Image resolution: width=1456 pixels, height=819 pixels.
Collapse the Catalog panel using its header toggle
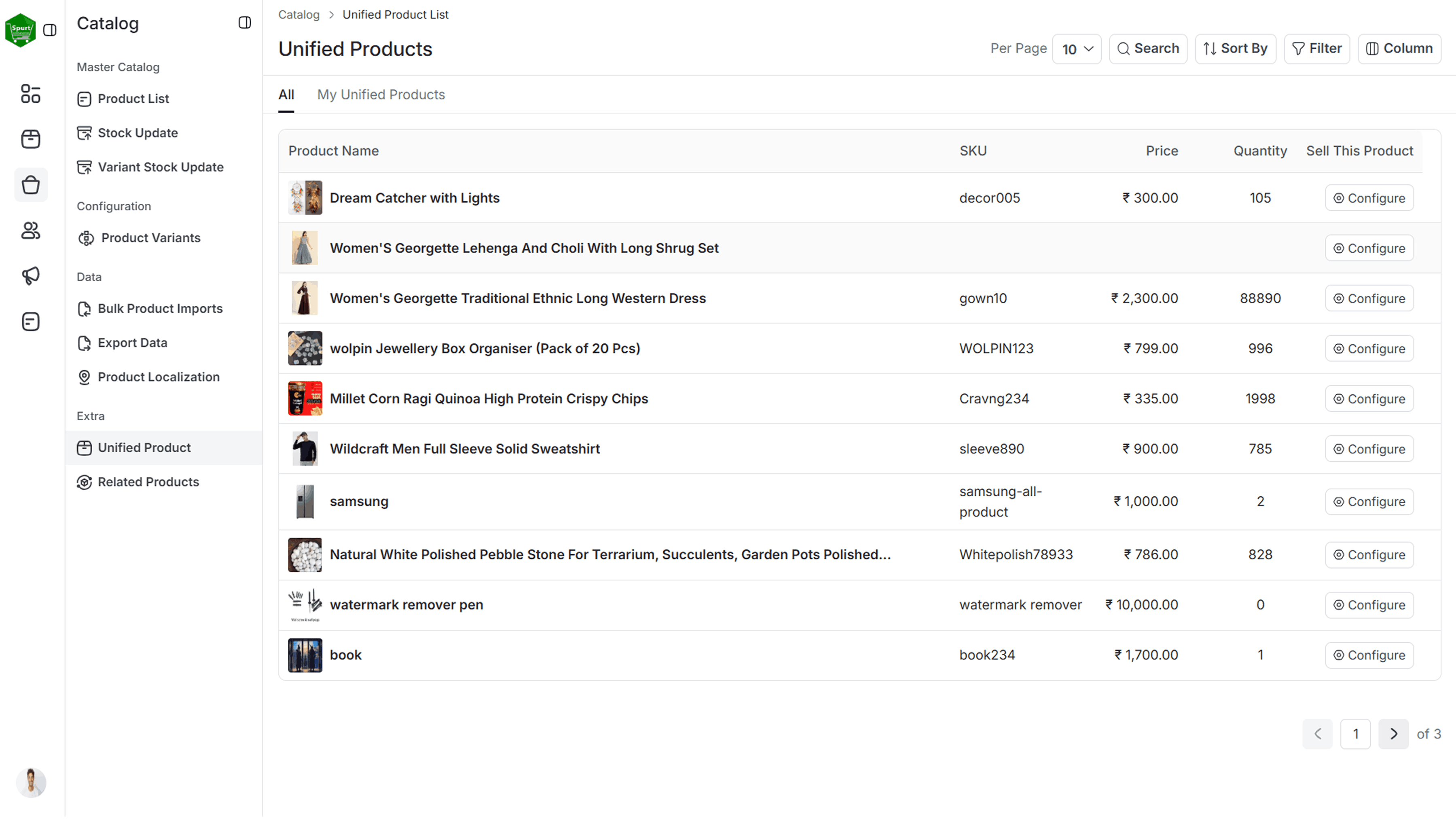(x=244, y=23)
